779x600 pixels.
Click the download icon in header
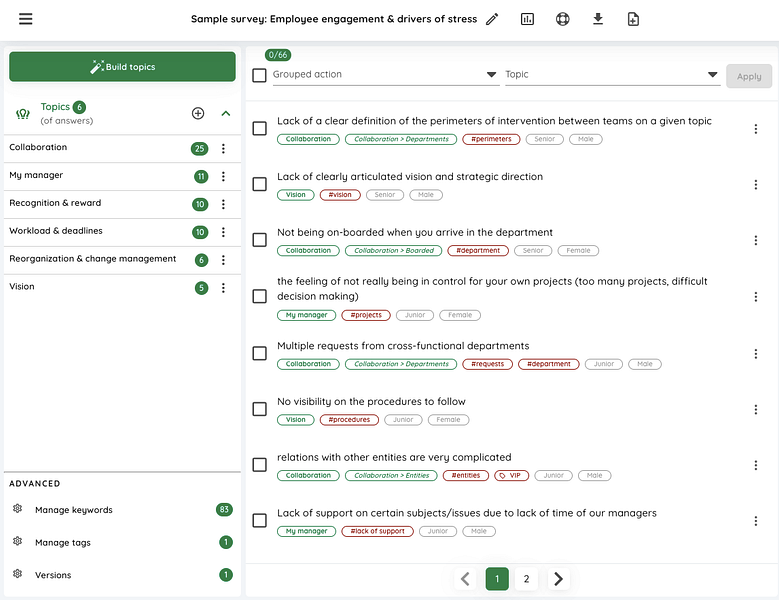598,19
